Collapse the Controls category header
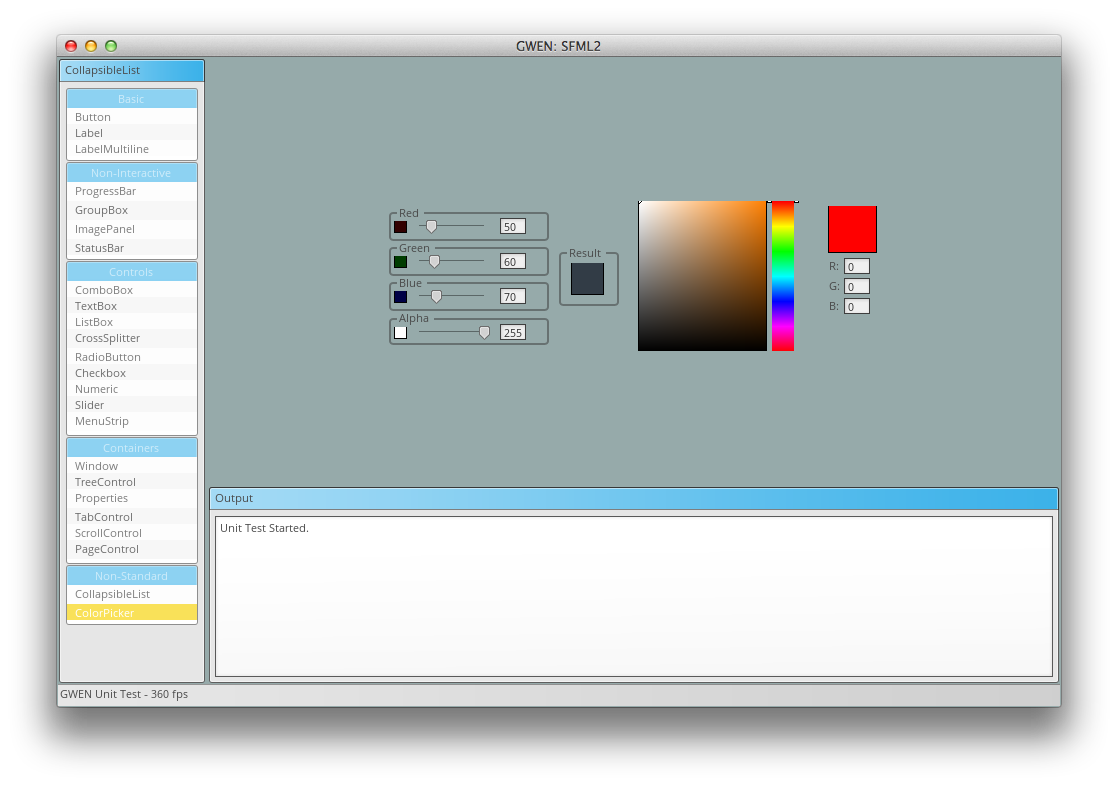Image resolution: width=1118 pixels, height=786 pixels. [131, 271]
